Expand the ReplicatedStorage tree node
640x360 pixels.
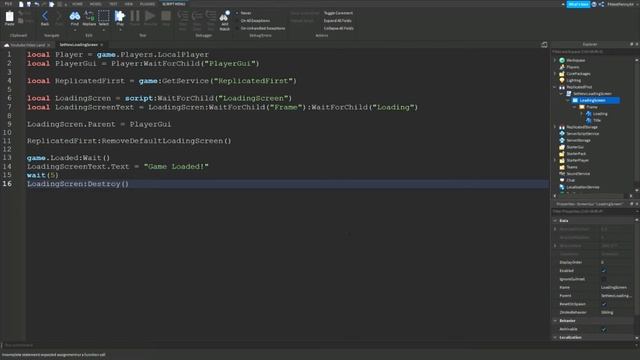click(x=555, y=127)
